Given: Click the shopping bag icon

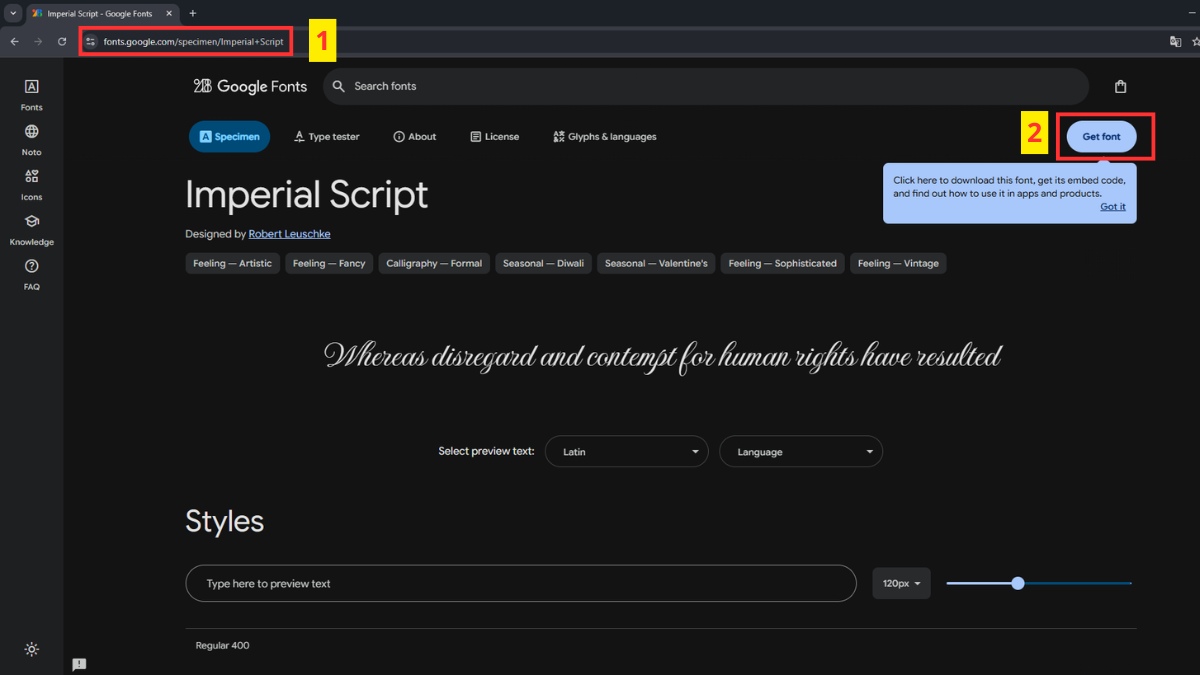Looking at the screenshot, I should [1120, 87].
